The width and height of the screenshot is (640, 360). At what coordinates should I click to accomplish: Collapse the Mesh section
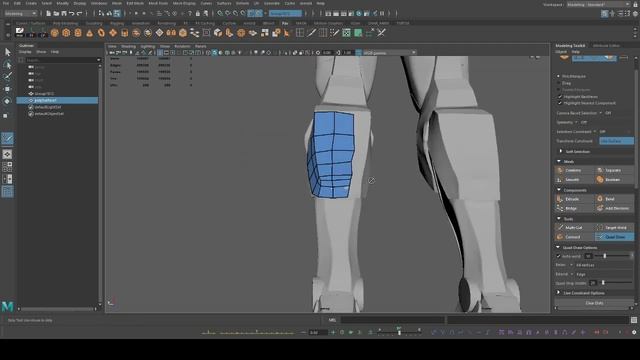tap(559, 162)
